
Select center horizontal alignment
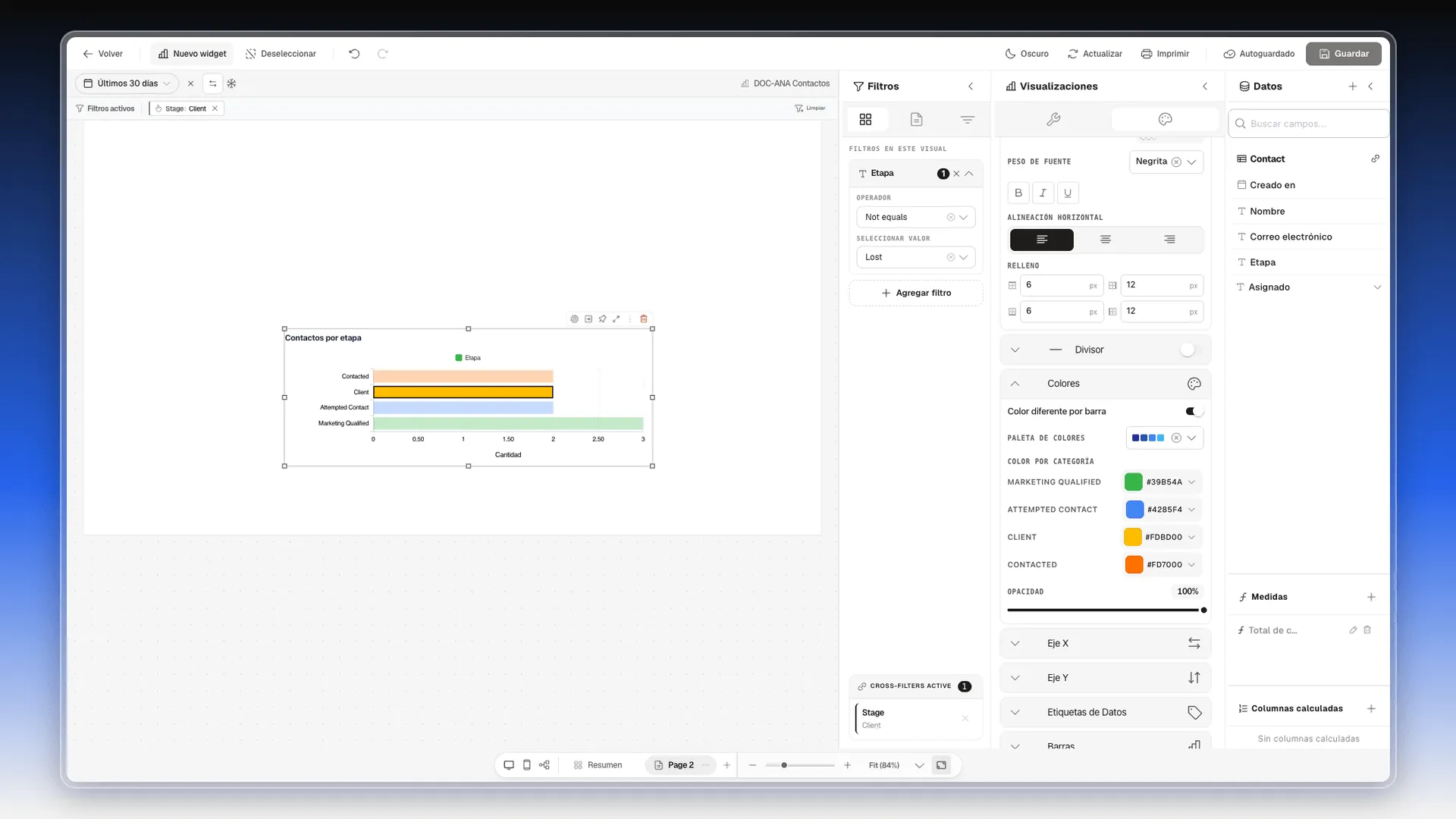click(1106, 240)
